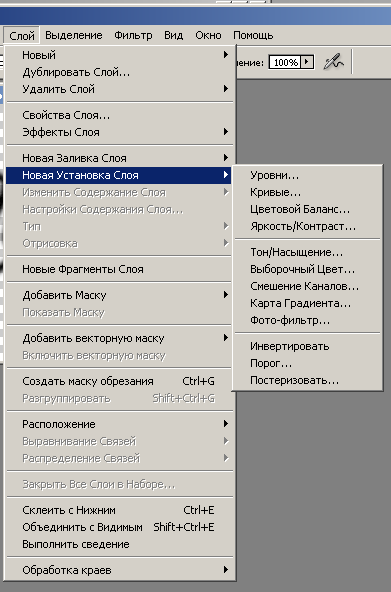Click the airbrush pen icon in options bar

click(x=334, y=62)
